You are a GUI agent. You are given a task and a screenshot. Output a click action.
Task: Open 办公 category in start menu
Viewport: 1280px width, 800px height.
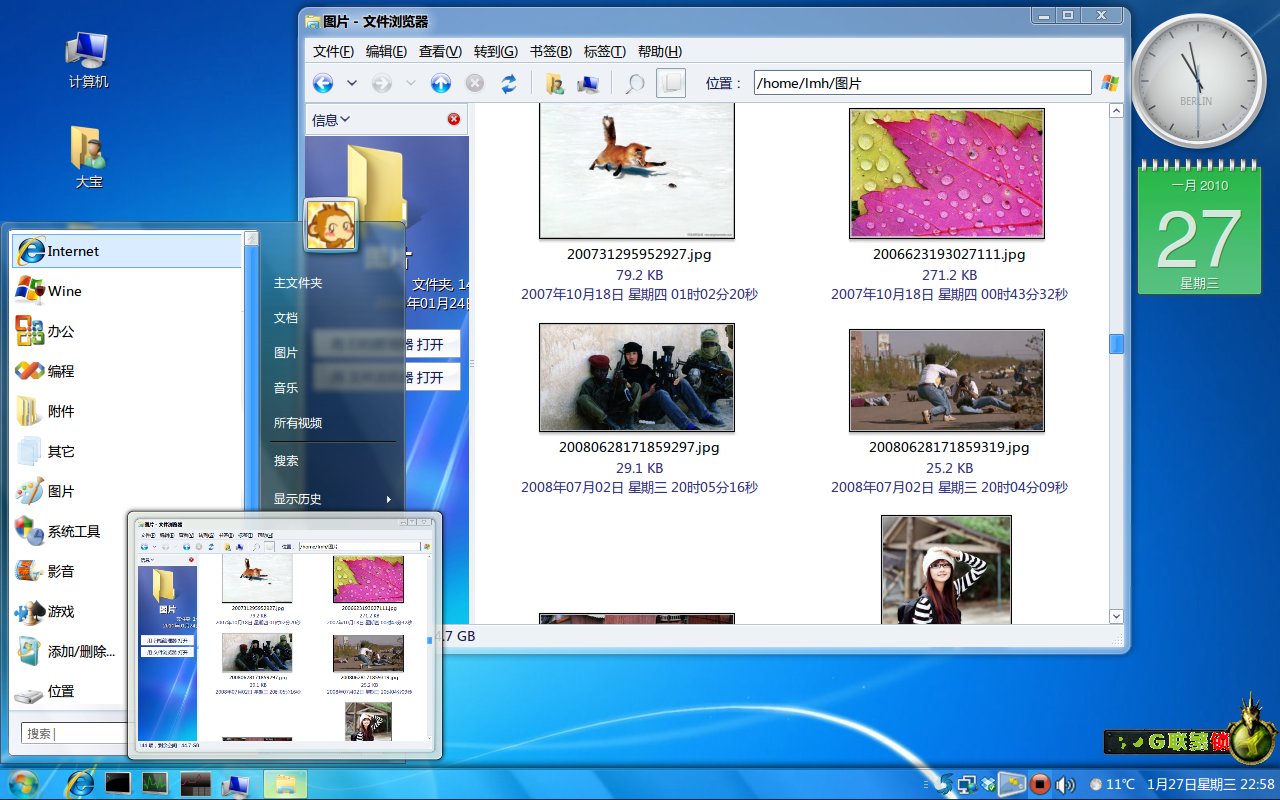click(x=127, y=331)
